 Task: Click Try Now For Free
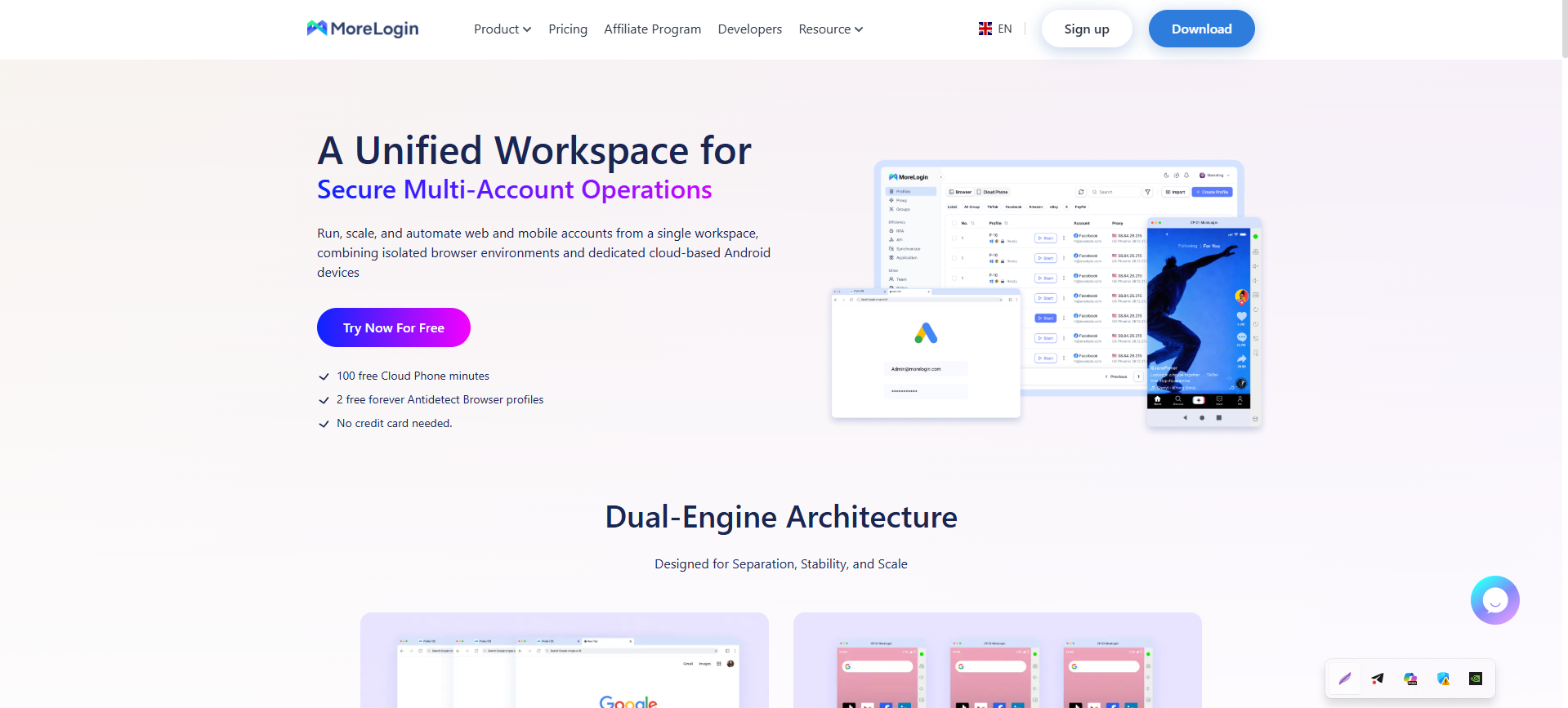pos(394,327)
